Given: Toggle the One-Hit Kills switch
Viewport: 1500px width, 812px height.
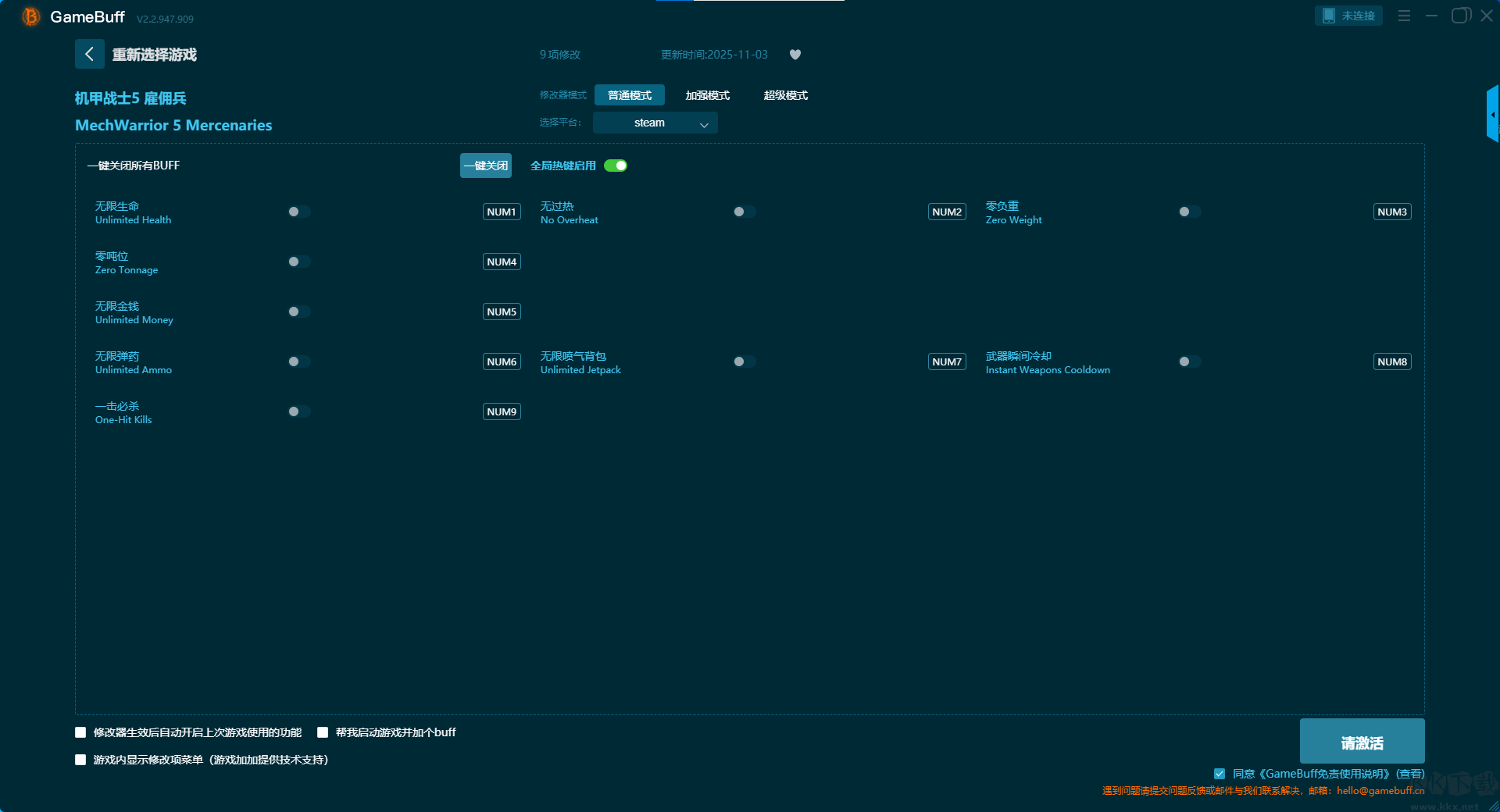Looking at the screenshot, I should click(298, 411).
